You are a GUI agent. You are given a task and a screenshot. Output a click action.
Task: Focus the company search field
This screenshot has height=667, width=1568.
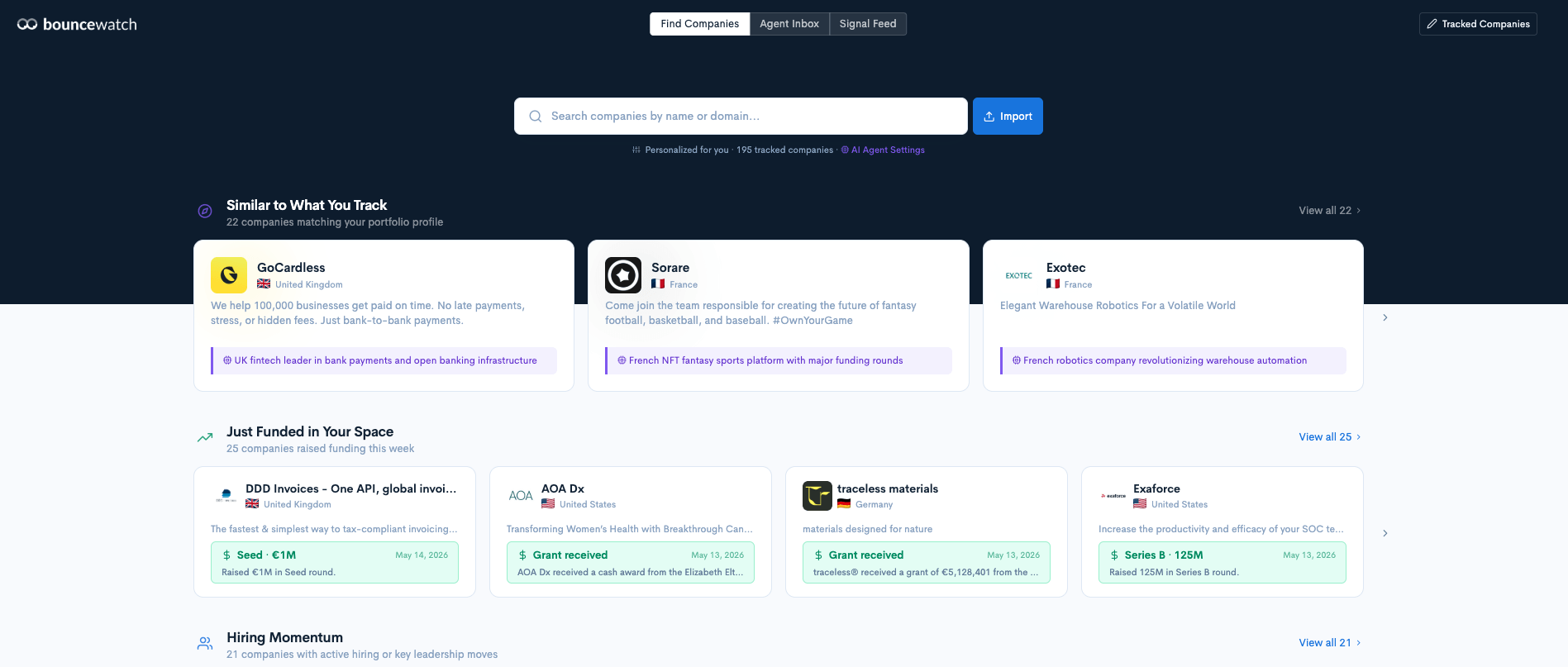click(741, 117)
